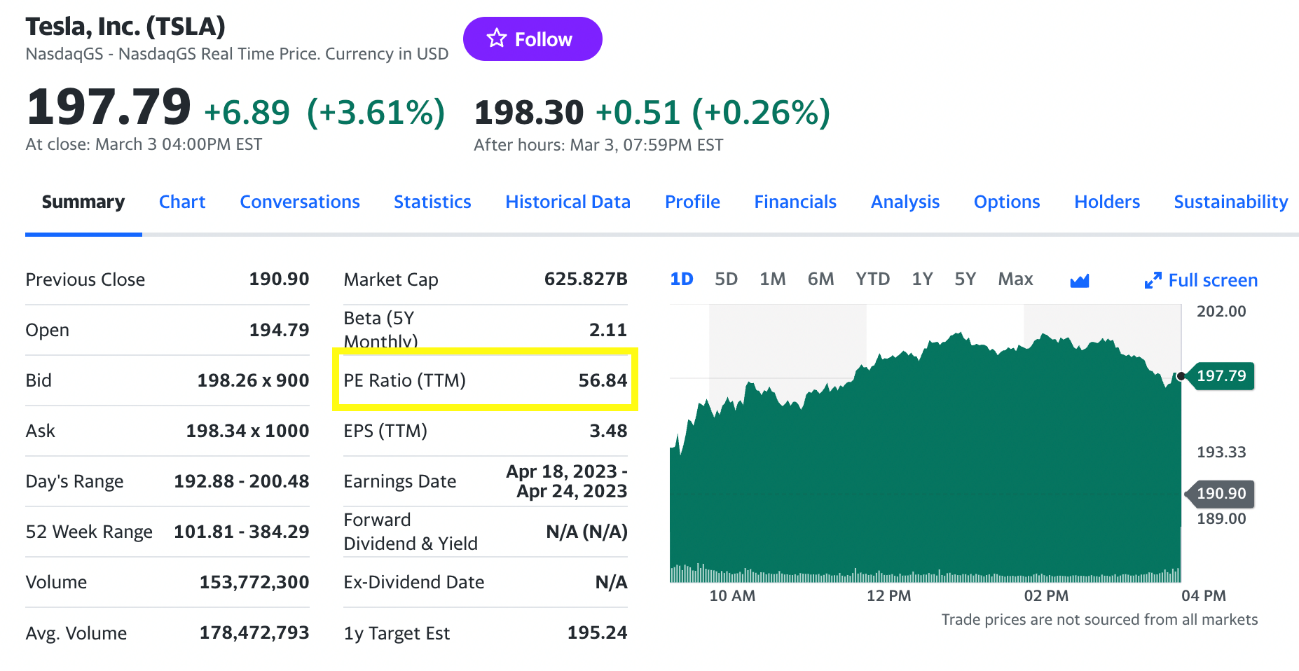1299x671 pixels.
Task: Click the Full screen expand arrows icon
Action: 1153,281
